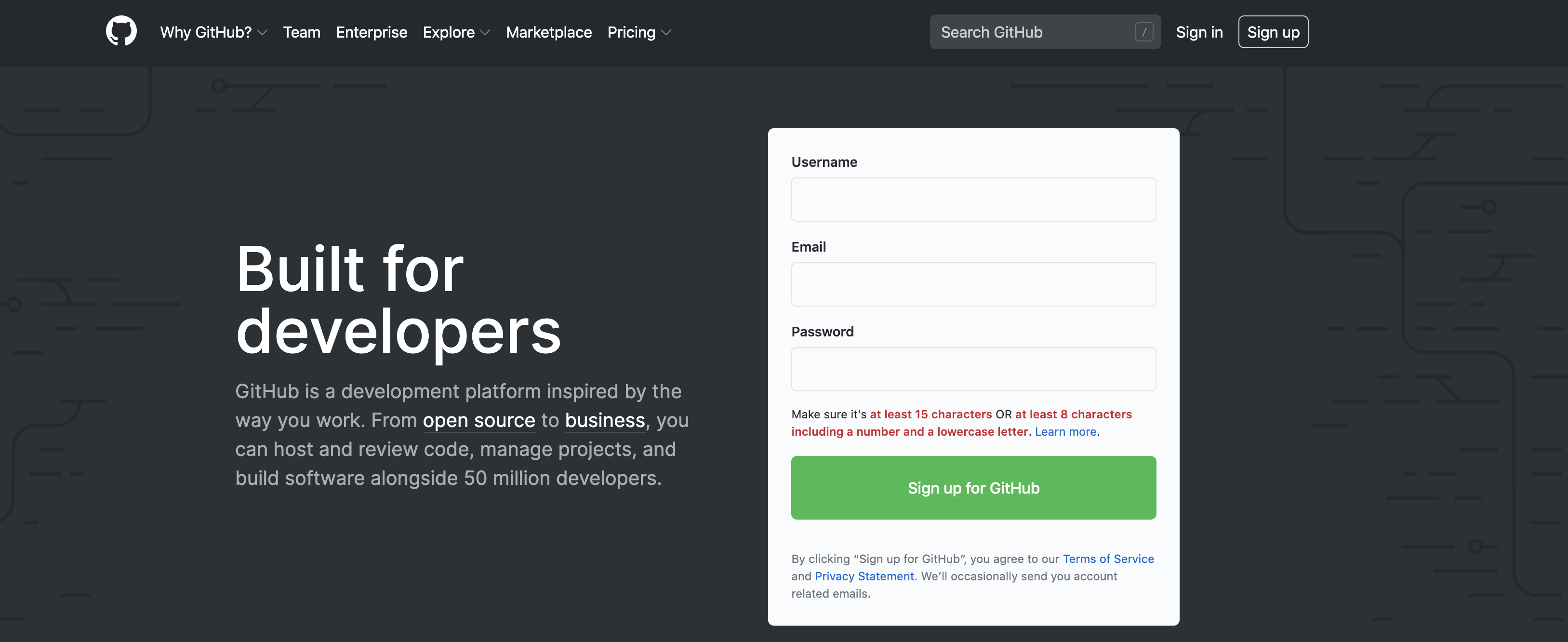Focus the Password input field

coord(973,369)
